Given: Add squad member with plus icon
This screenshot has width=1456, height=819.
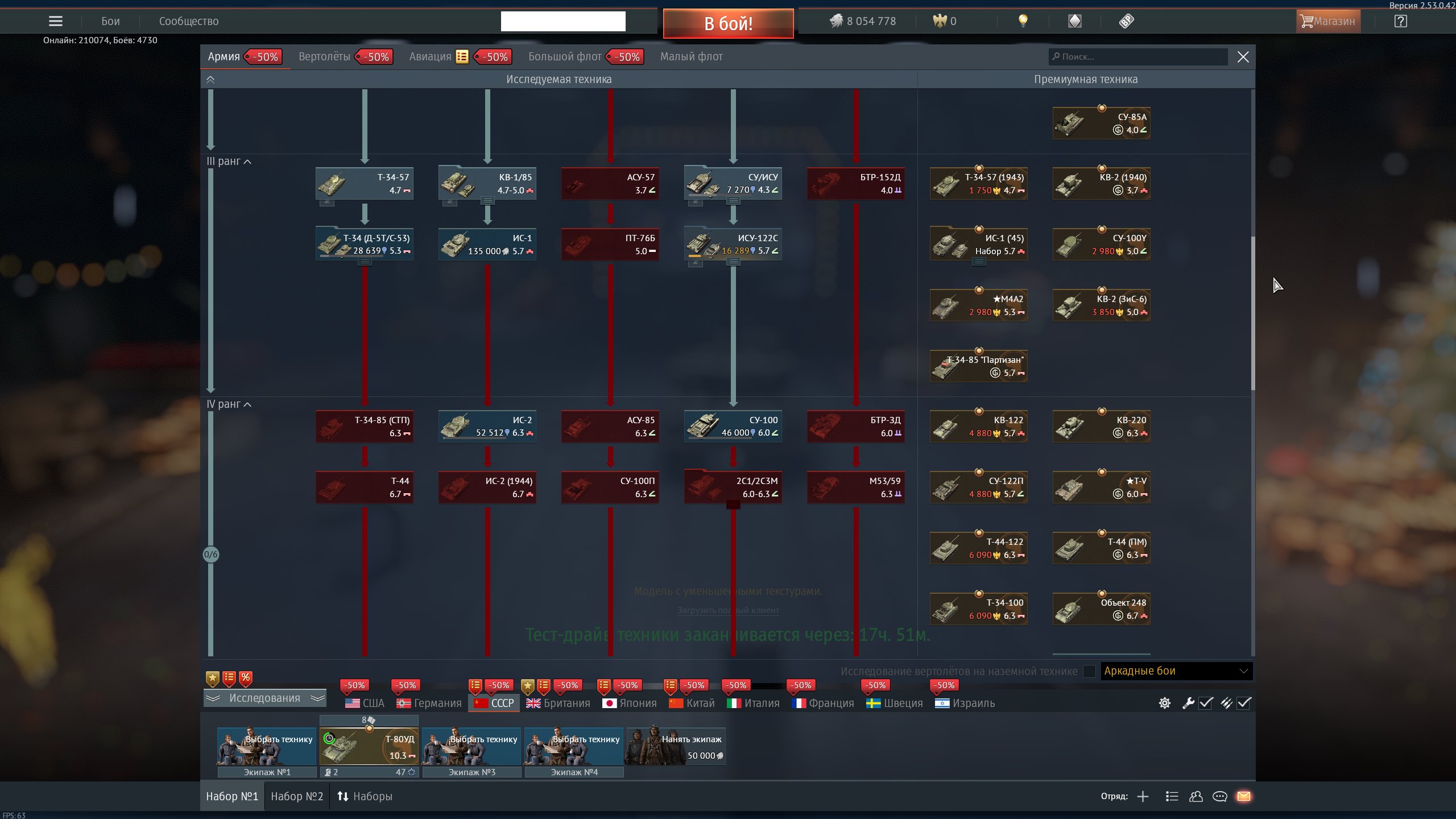Looking at the screenshot, I should click(1143, 796).
